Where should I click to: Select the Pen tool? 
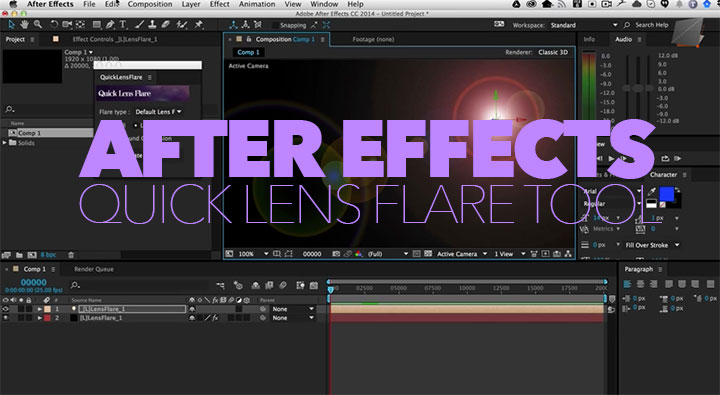(110, 24)
